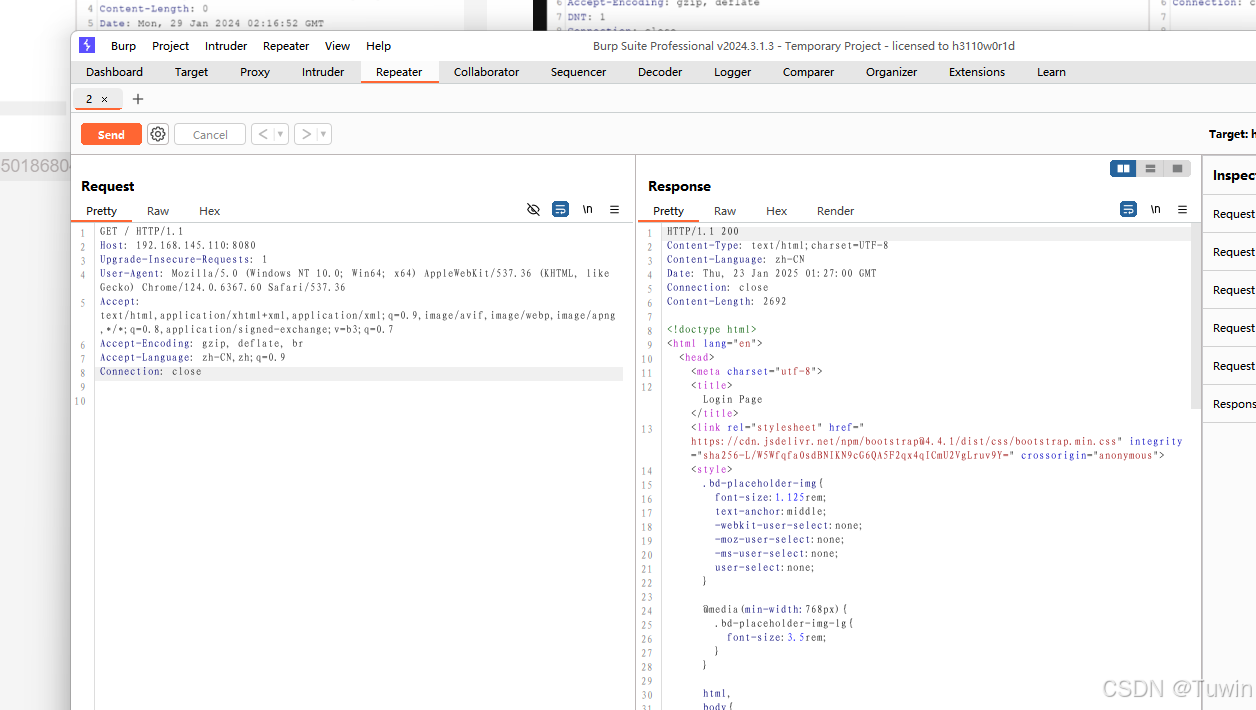The image size is (1256, 710).
Task: Toggle line wrap in the Request panel
Action: 561,209
